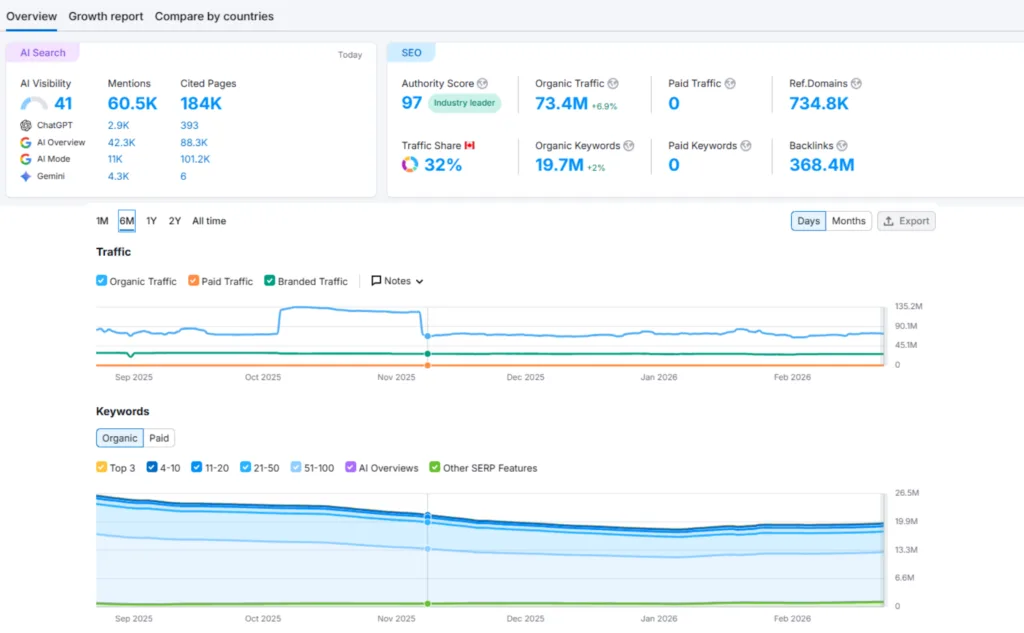Click the Backlinks info icon
This screenshot has width=1024, height=633.
(843, 146)
